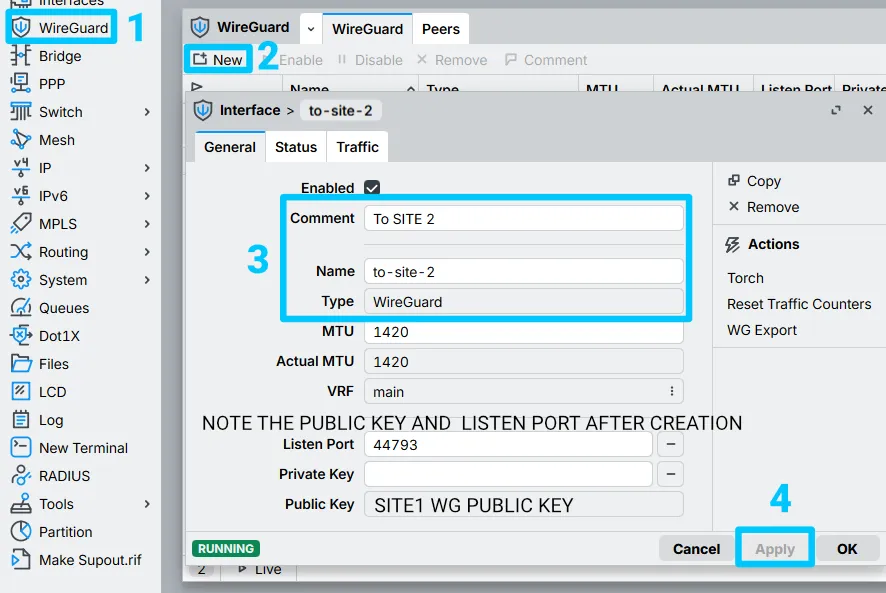The width and height of the screenshot is (886, 593).
Task: Open the WireGuard window dropdown chevron
Action: click(x=311, y=29)
